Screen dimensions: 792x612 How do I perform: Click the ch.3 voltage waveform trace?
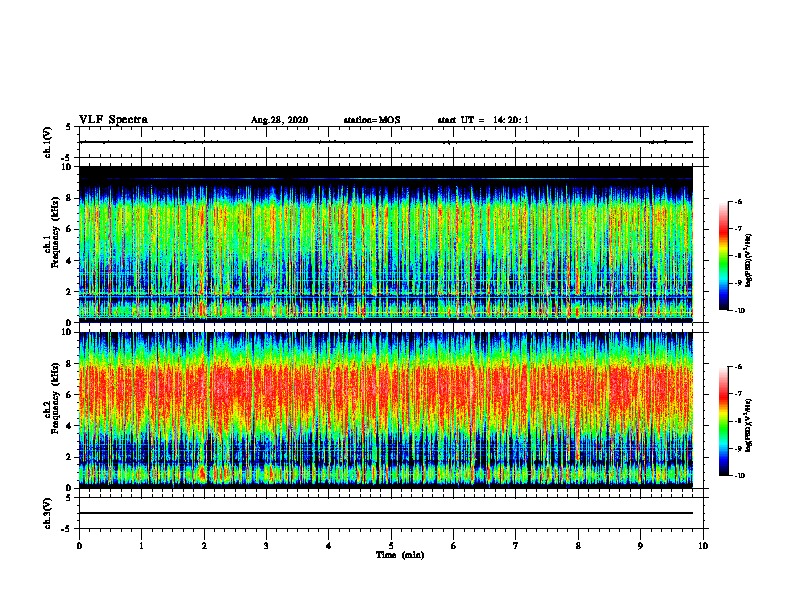(386, 513)
